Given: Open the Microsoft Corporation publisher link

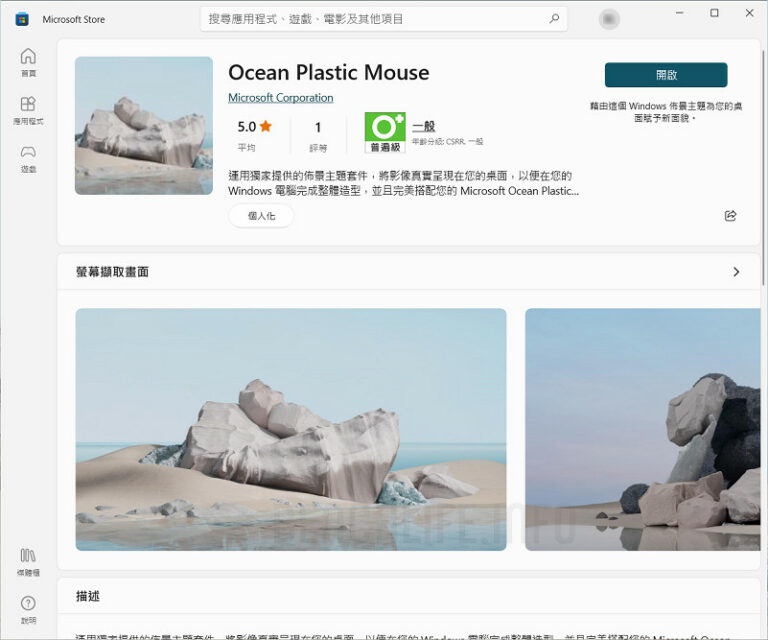Looking at the screenshot, I should 280,98.
